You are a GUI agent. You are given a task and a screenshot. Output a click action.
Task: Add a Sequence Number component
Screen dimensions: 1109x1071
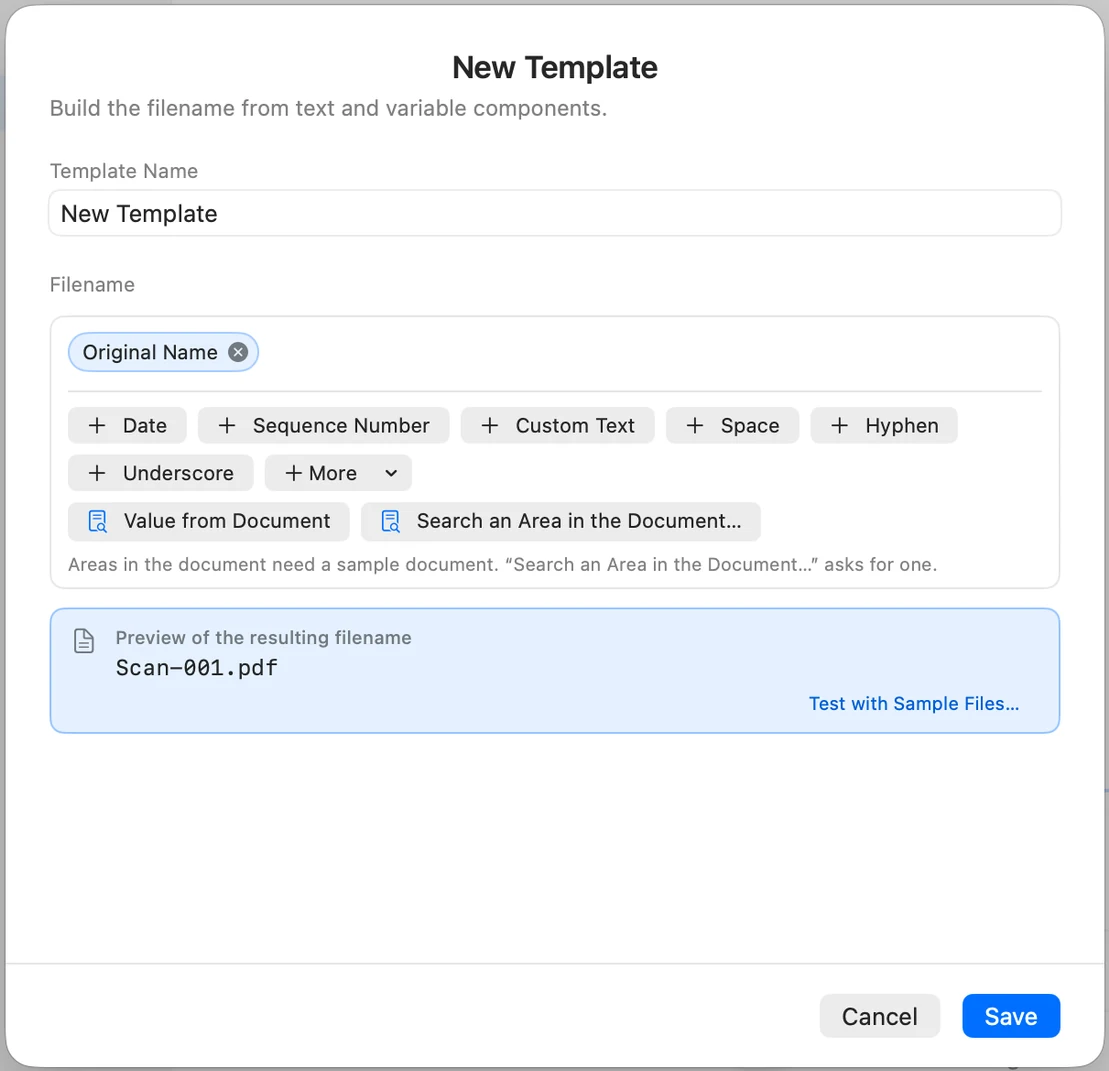click(x=323, y=425)
